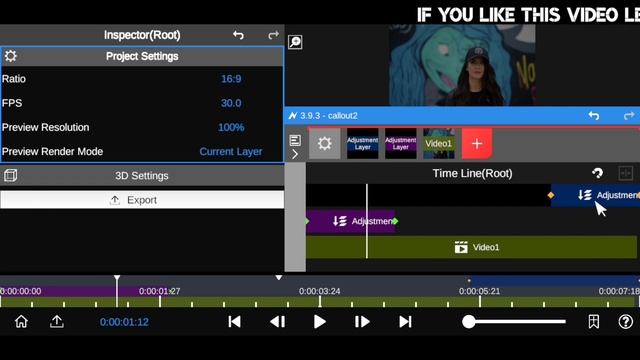Screen dimensions: 640x360
Task: Change the FPS value 30.0
Action: (231, 103)
